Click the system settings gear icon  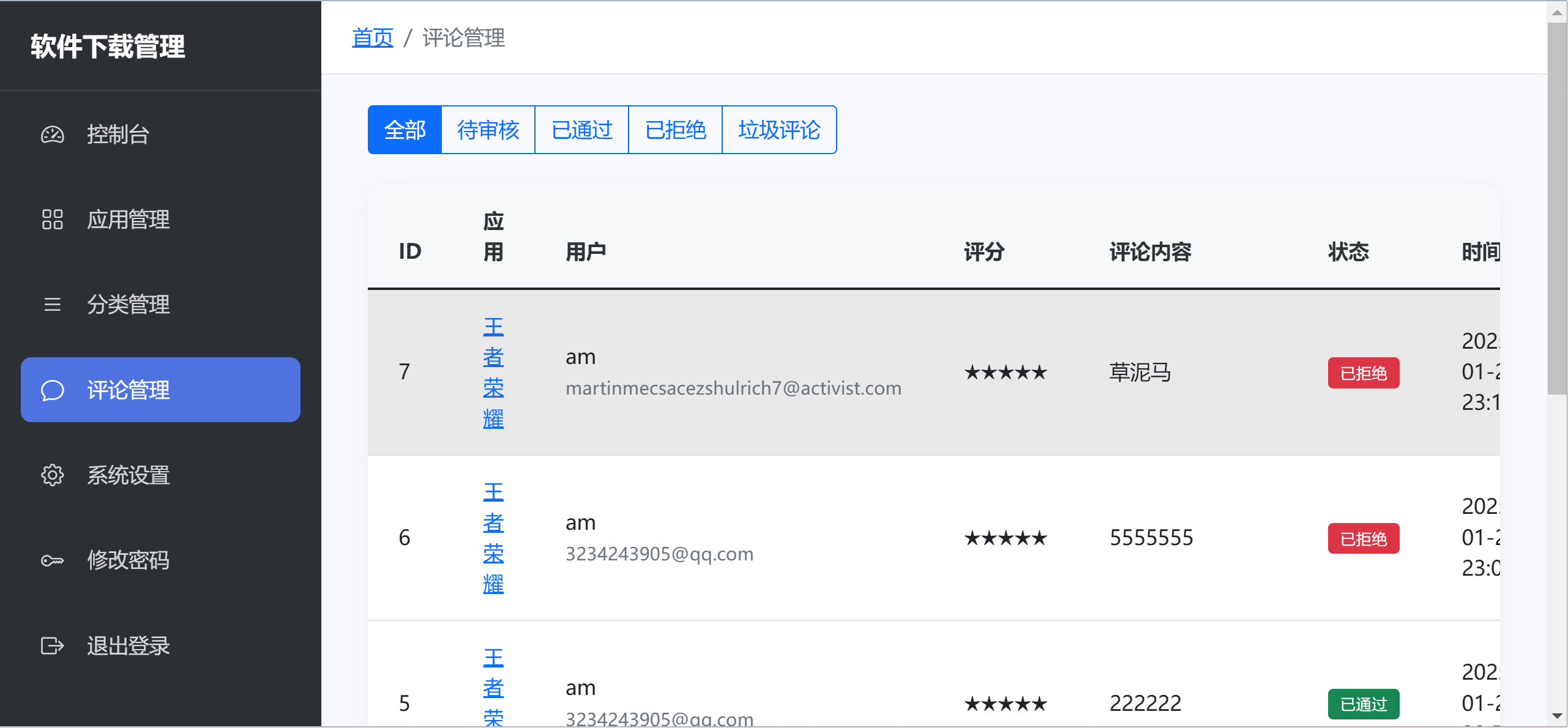click(52, 475)
